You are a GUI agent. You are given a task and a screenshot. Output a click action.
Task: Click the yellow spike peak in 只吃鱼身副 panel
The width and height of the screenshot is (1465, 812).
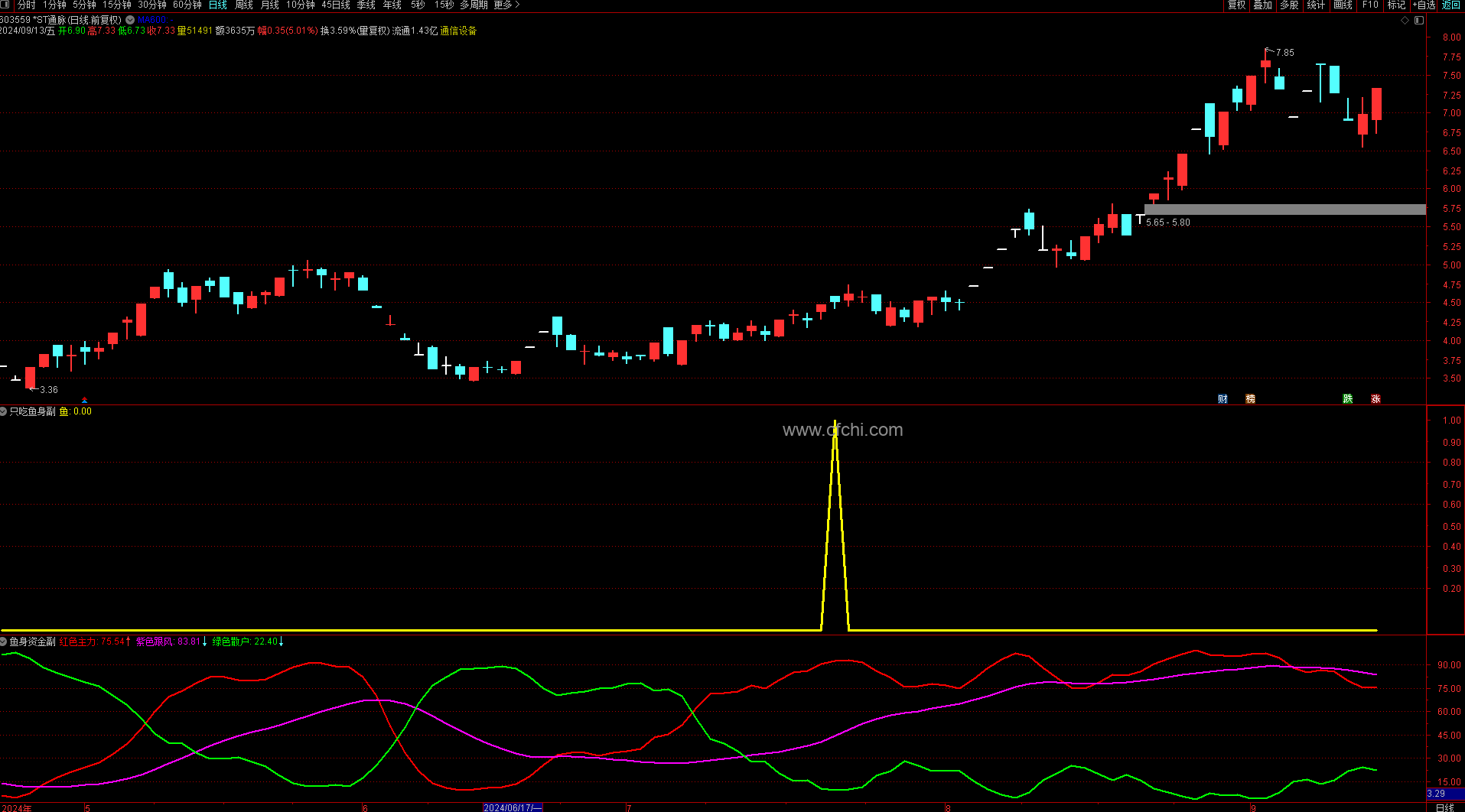pyautogui.click(x=835, y=421)
